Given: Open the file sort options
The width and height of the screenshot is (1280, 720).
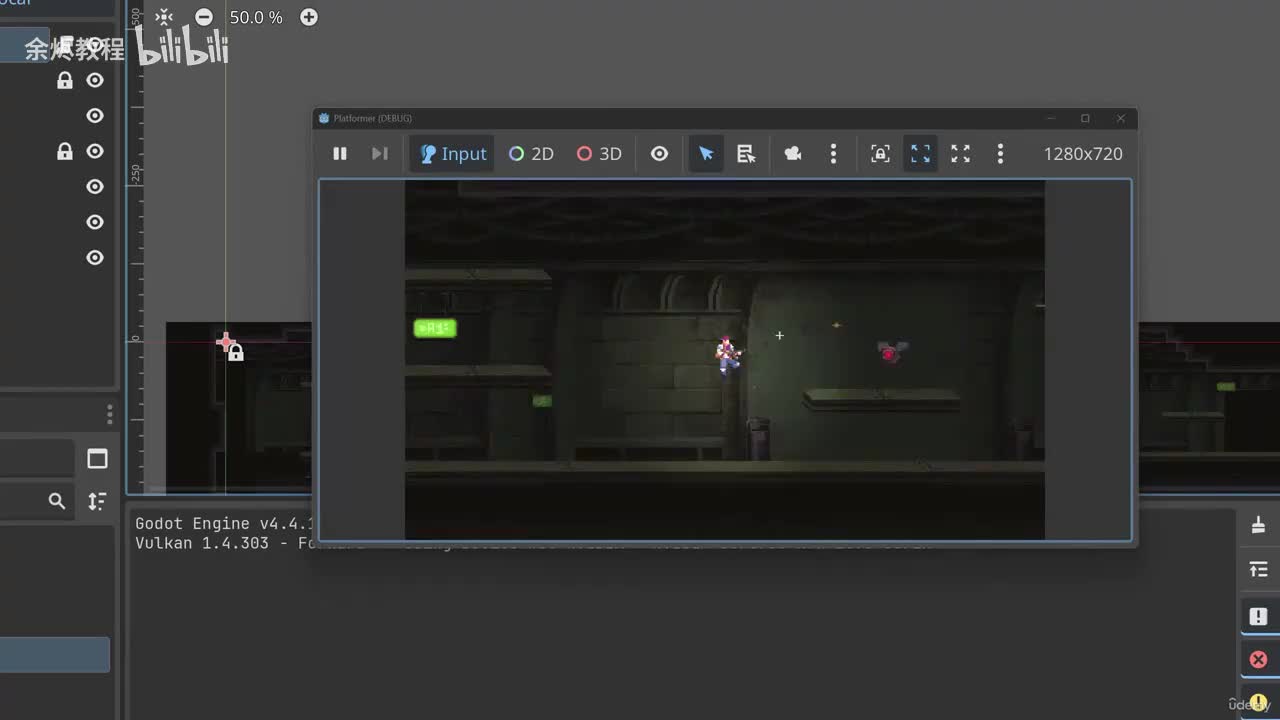Looking at the screenshot, I should [97, 501].
